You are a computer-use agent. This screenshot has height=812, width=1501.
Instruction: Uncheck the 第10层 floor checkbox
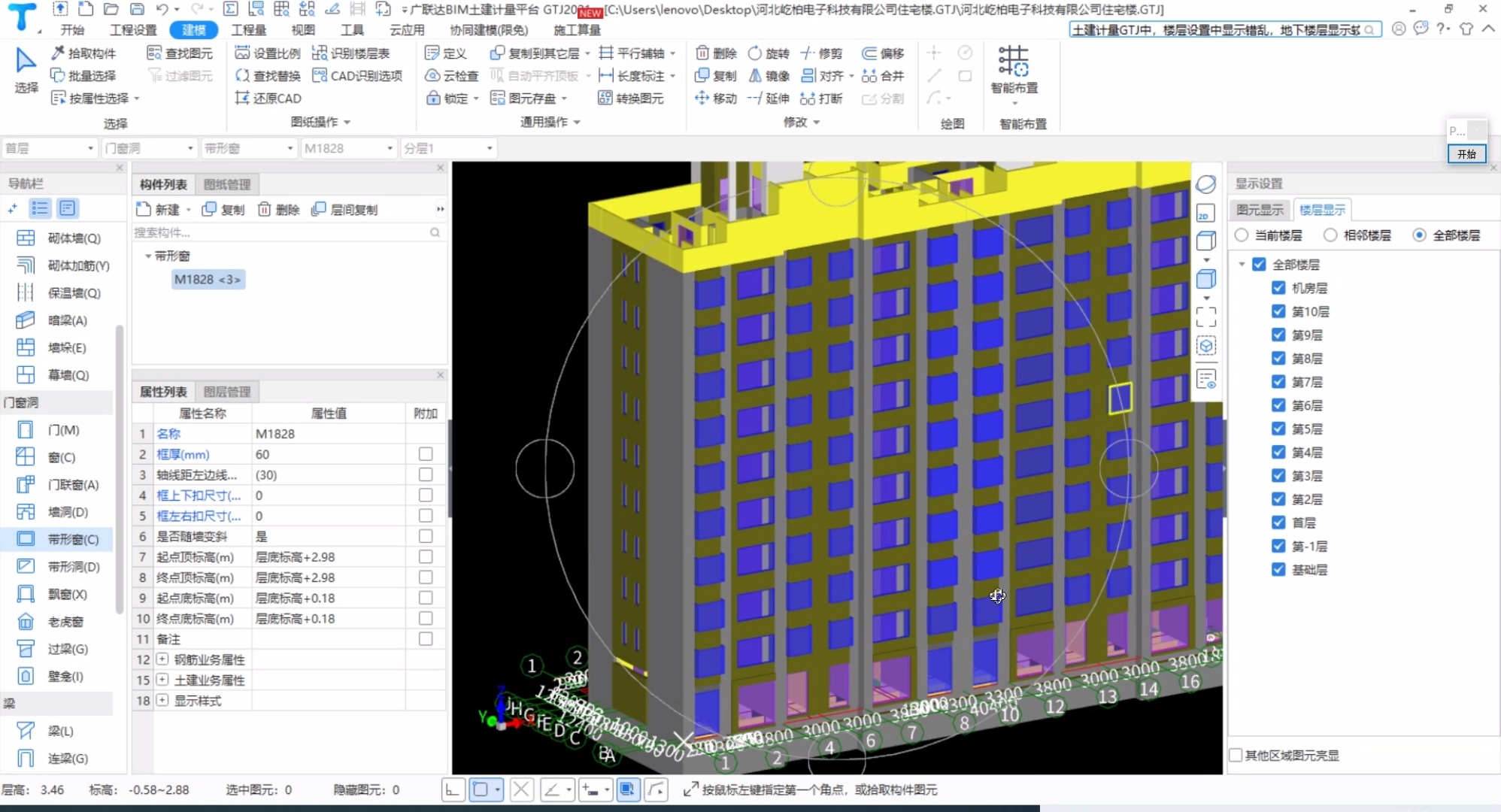coord(1278,311)
